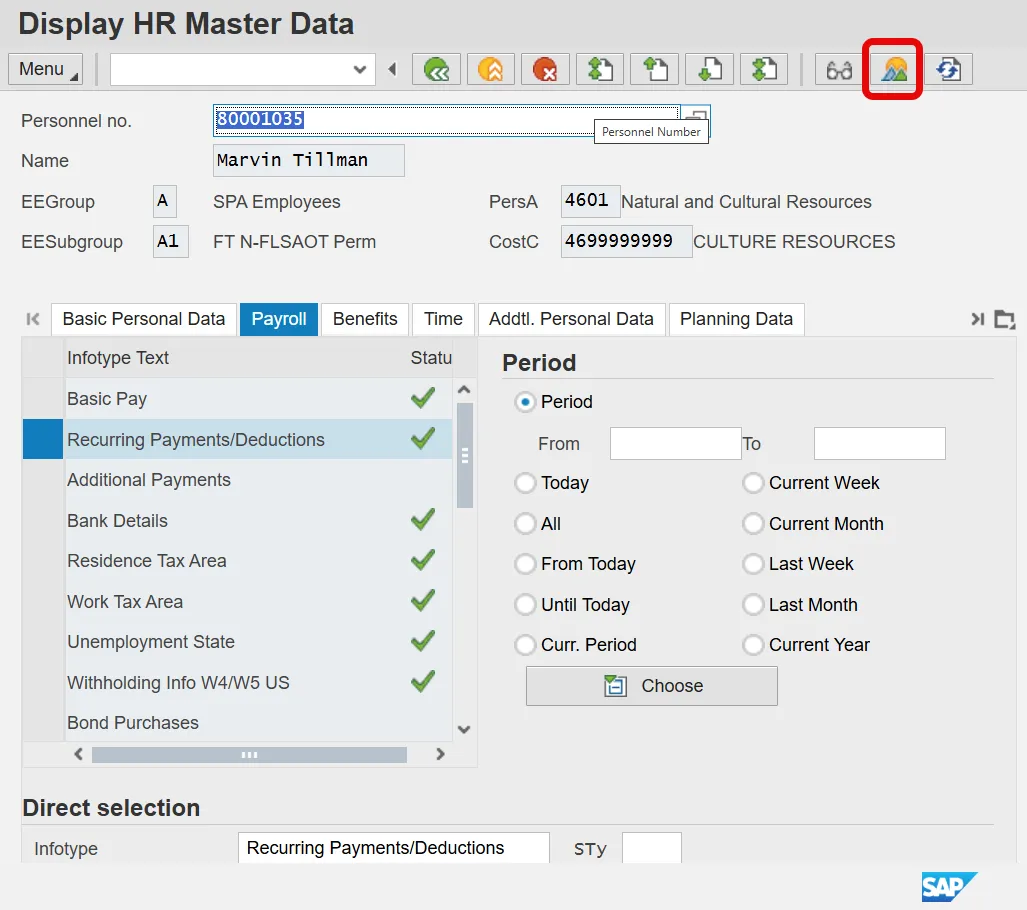Open the Basic Personal Data tab

[144, 319]
